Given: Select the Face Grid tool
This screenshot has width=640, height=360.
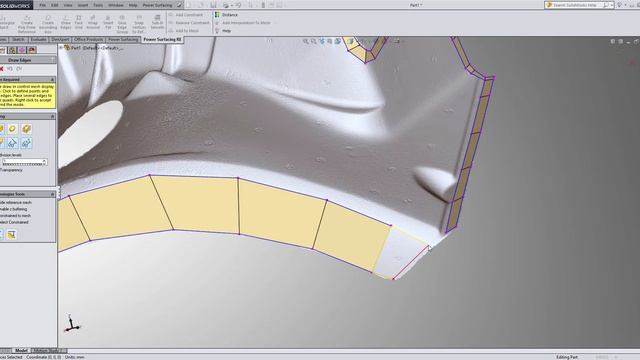Looking at the screenshot, I should [79, 22].
